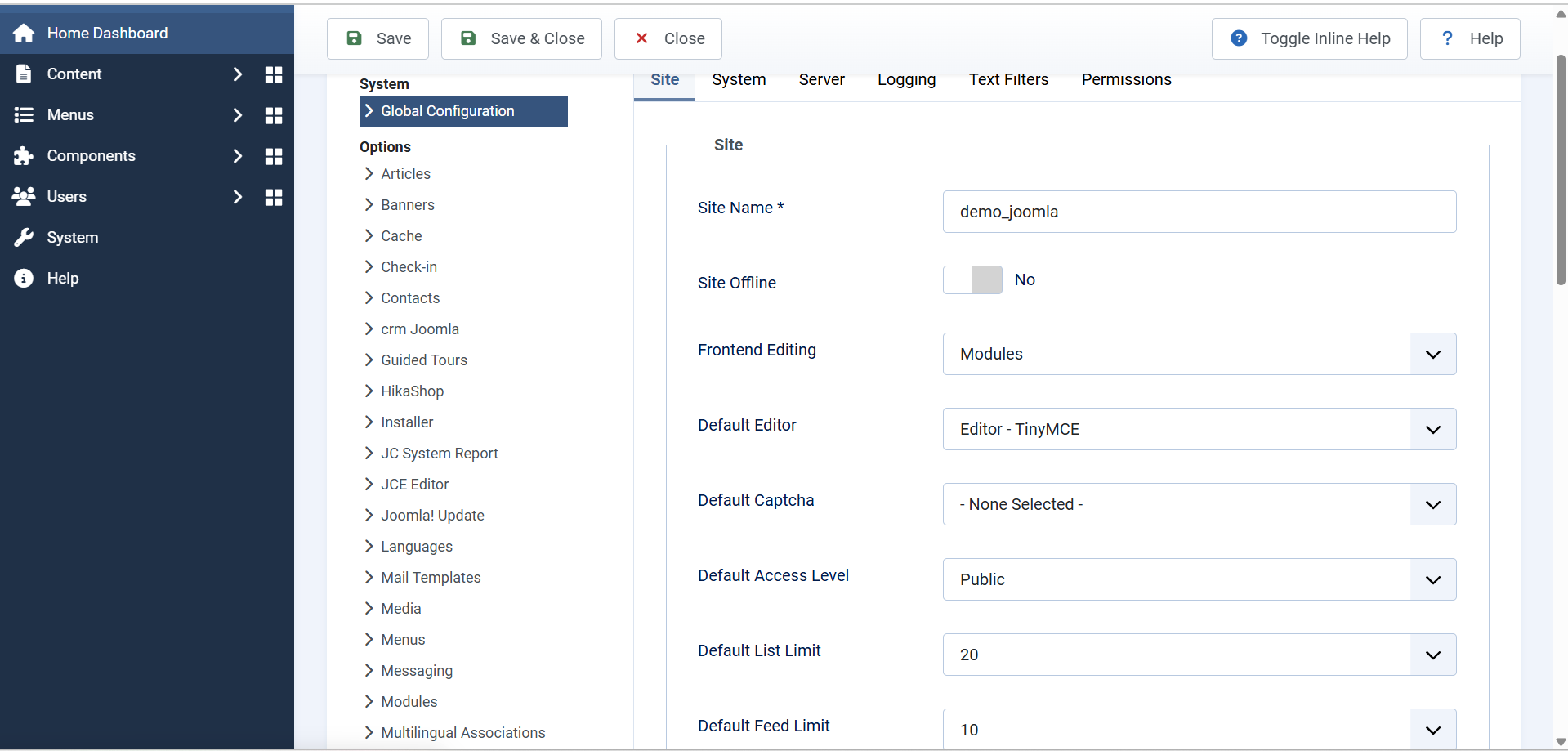Screen dimensions: 1568x751
Task: Open the Menus dashboard grid icon
Action: coord(274,115)
